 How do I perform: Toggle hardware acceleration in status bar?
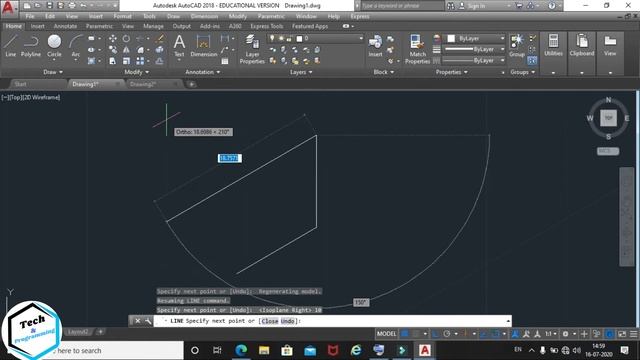tap(609, 334)
